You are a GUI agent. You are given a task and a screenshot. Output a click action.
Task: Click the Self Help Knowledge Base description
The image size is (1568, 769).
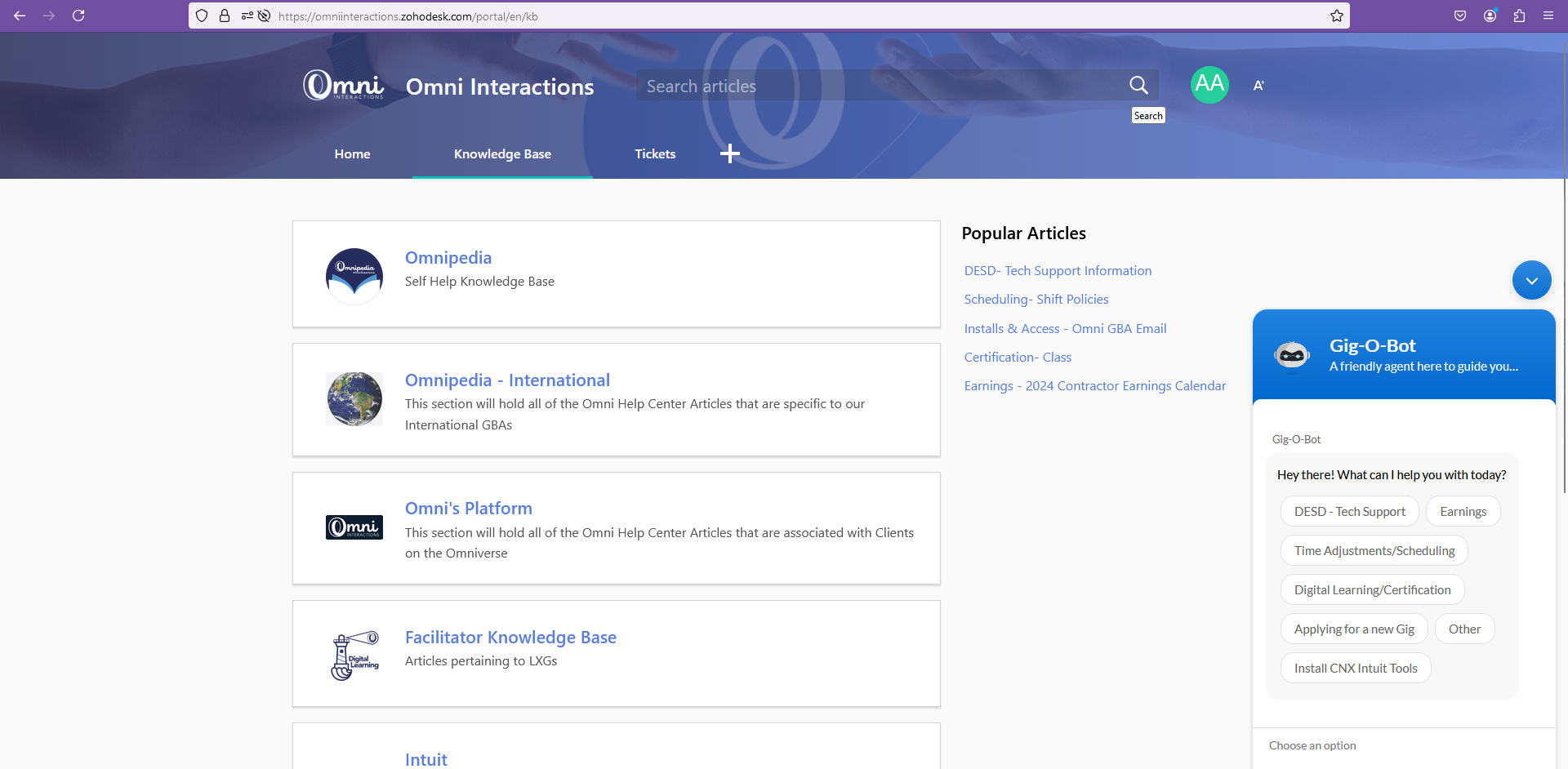tap(479, 282)
